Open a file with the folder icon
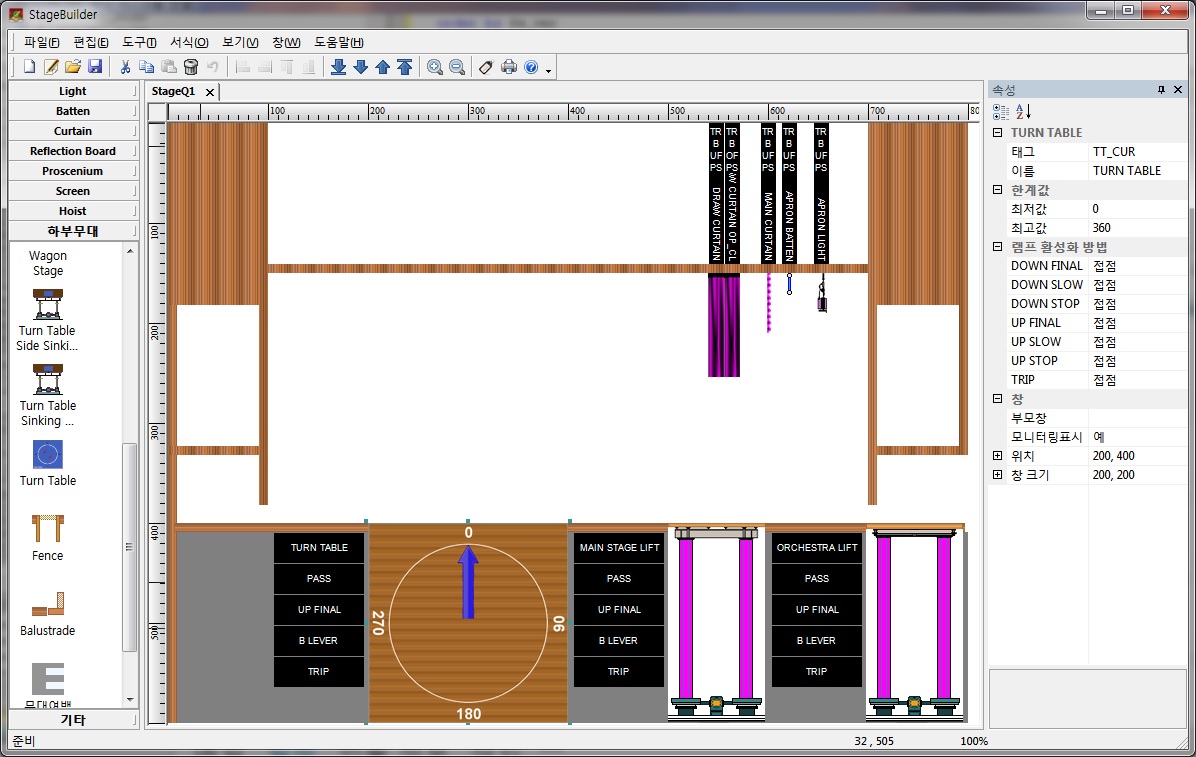 click(x=73, y=67)
